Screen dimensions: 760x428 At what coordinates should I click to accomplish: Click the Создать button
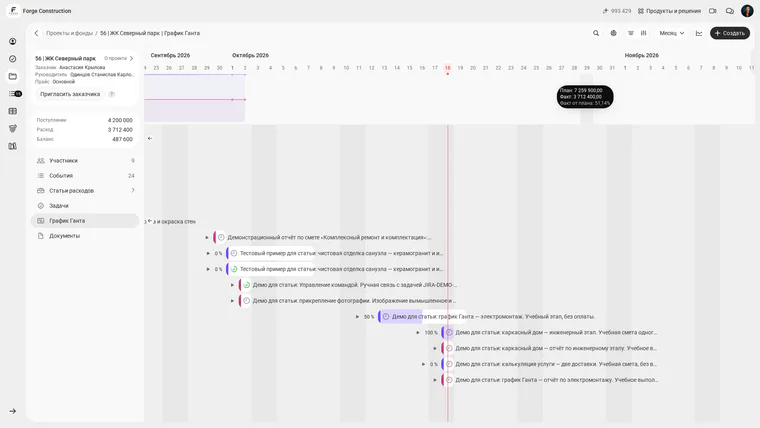pyautogui.click(x=729, y=33)
